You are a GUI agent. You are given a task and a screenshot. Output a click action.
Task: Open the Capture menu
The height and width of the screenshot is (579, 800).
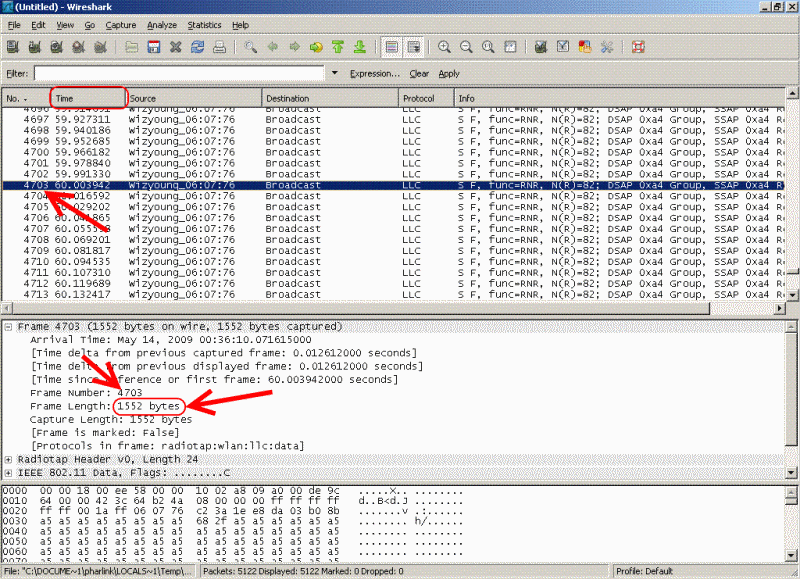(x=121, y=25)
